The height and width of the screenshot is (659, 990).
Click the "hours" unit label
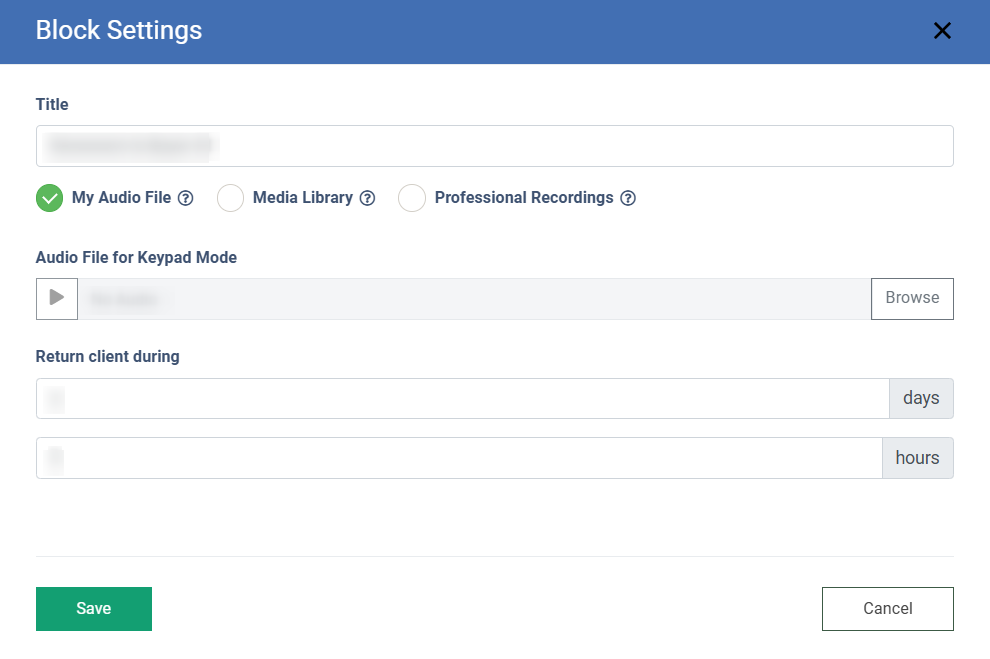[917, 458]
